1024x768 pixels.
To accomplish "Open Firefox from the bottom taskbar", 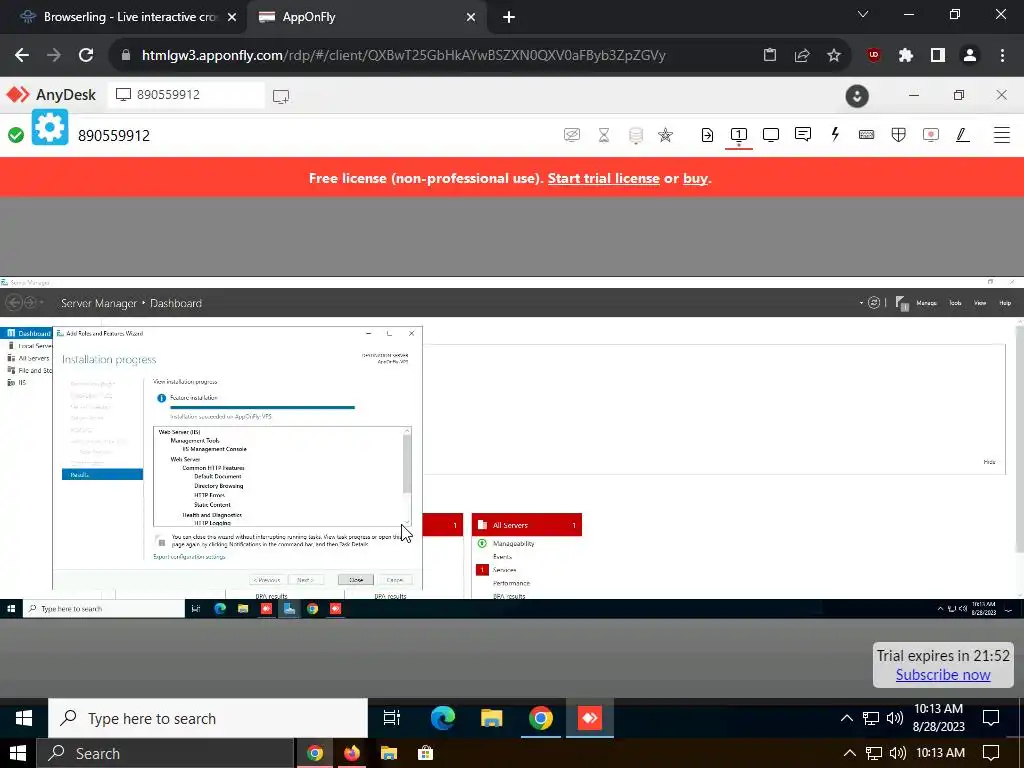I will pos(352,753).
